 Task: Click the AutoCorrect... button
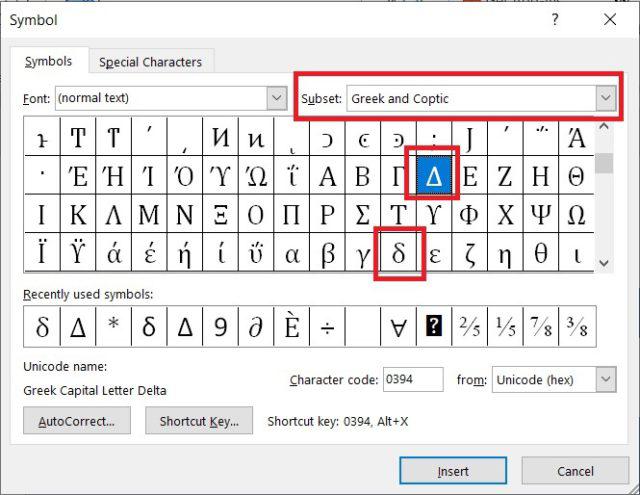coord(77,421)
